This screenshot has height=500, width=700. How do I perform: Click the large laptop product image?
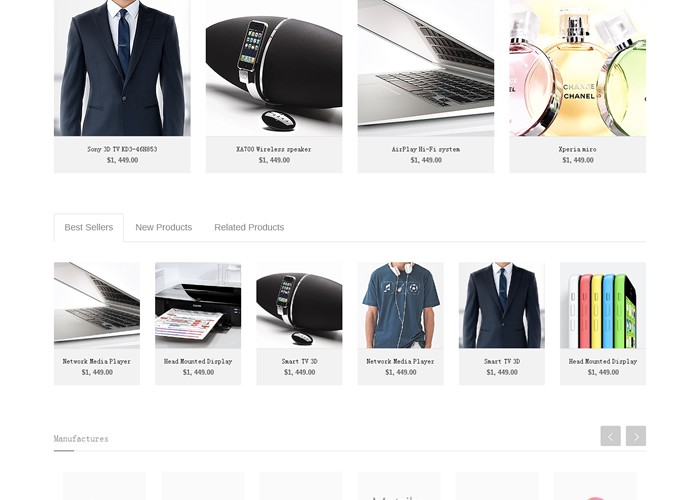click(426, 68)
